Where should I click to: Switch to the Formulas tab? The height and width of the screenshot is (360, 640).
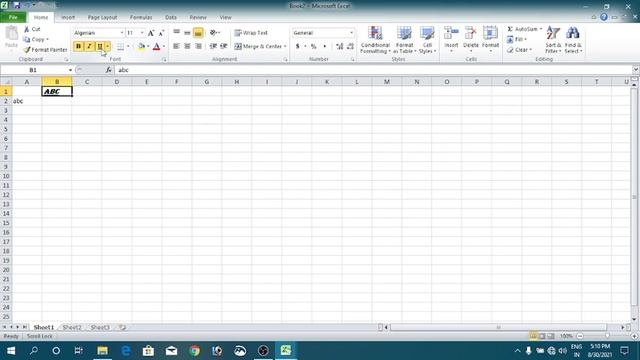[x=141, y=18]
